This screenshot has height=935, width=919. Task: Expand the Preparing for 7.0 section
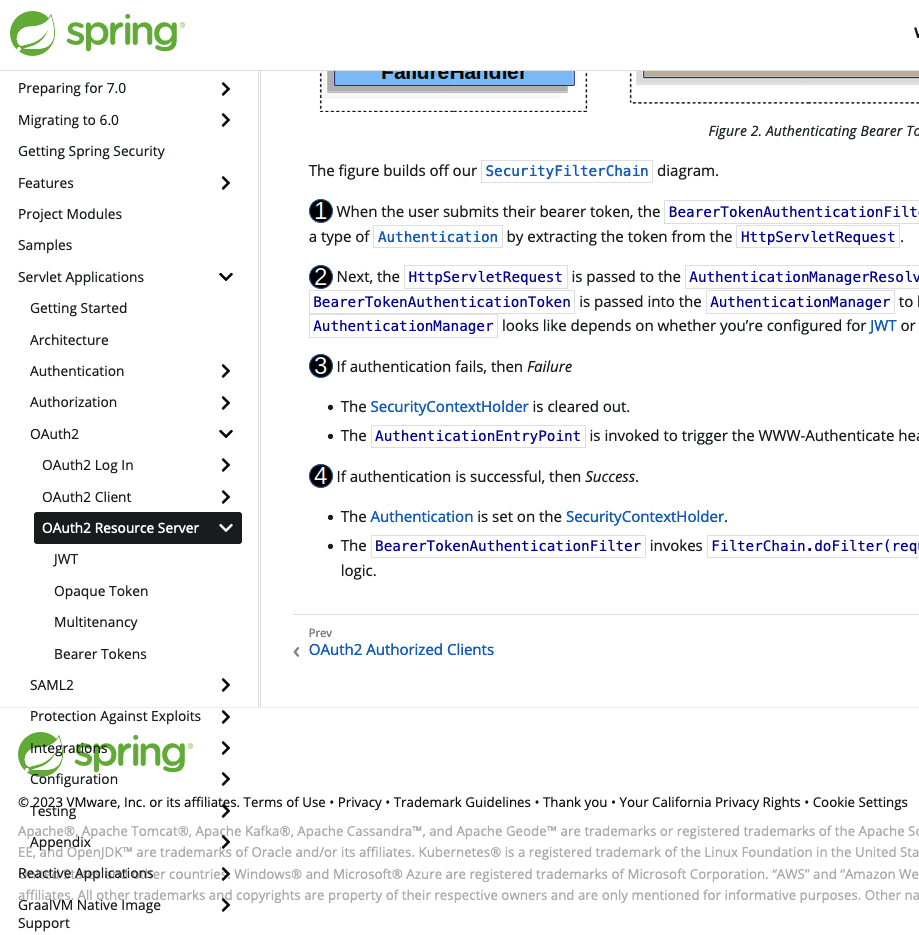(x=225, y=88)
